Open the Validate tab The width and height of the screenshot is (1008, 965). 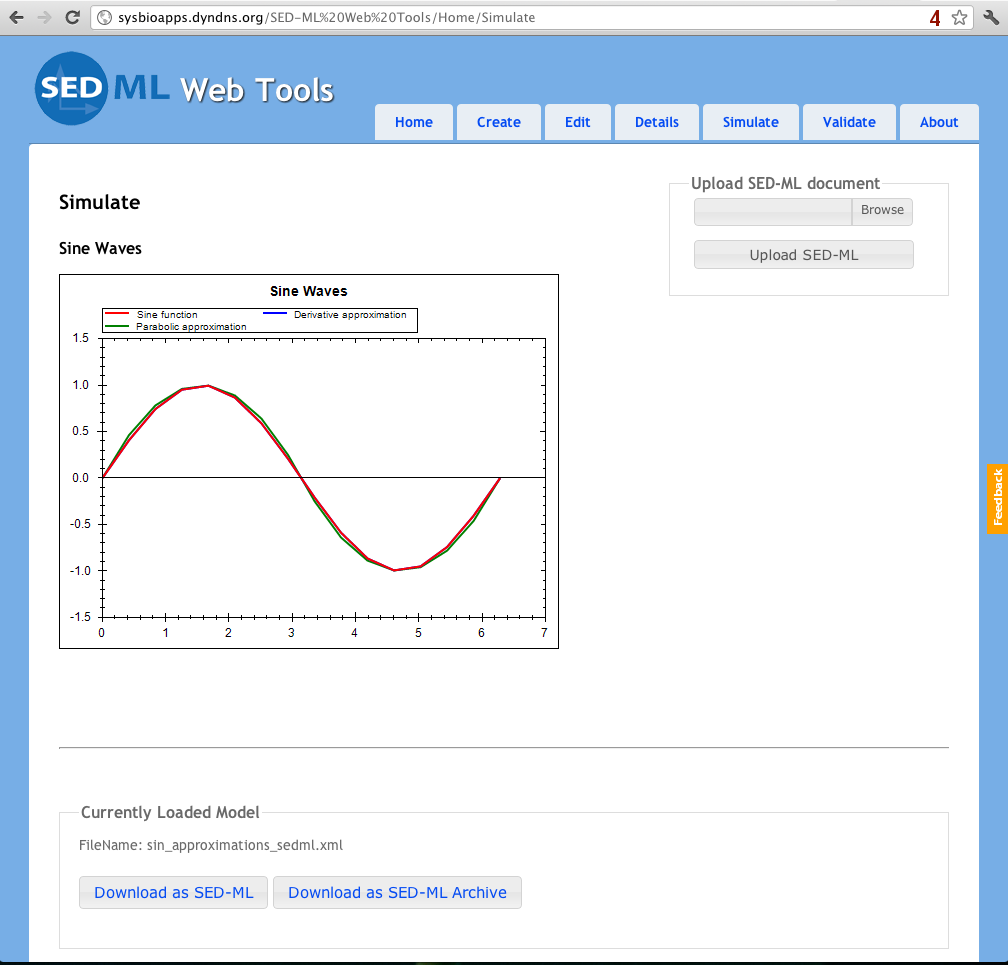[849, 122]
